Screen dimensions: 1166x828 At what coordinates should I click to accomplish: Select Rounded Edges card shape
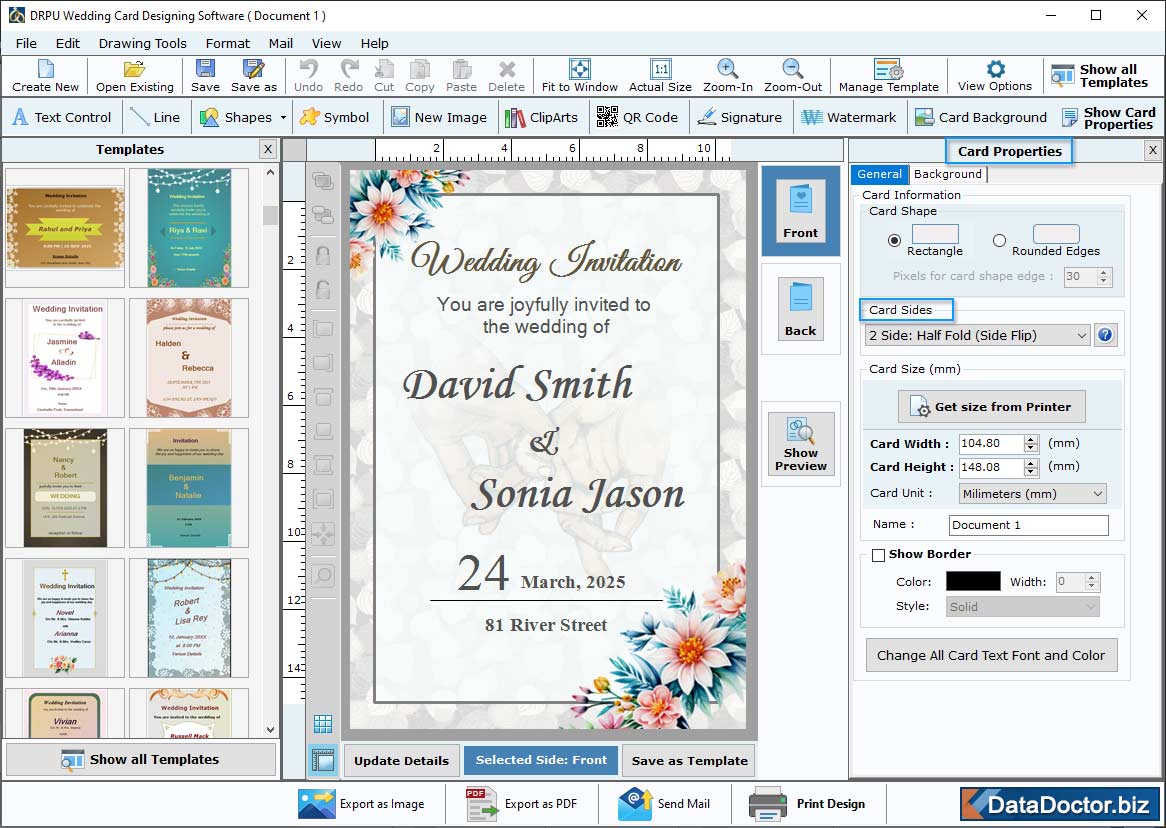999,240
